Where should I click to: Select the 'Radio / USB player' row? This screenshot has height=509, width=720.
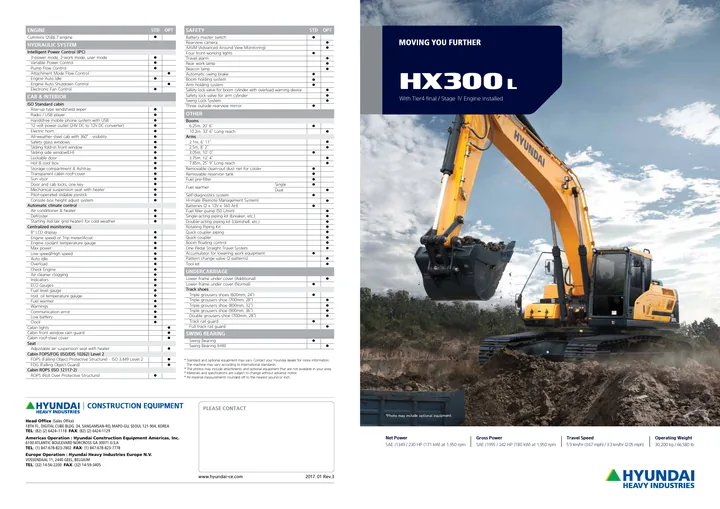coord(101,115)
